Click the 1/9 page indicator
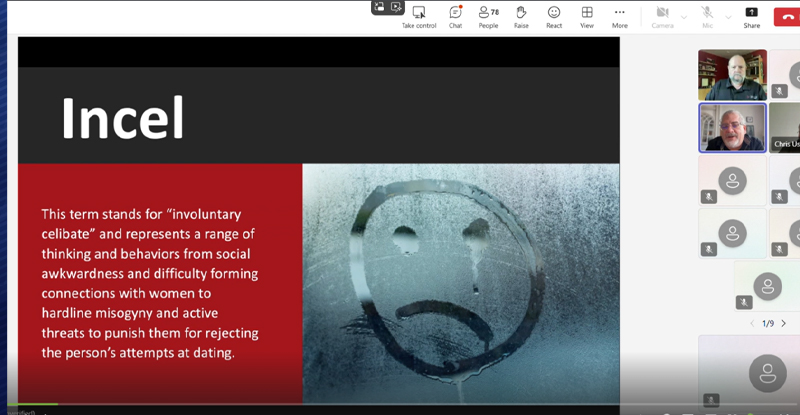800x415 pixels. pos(768,323)
